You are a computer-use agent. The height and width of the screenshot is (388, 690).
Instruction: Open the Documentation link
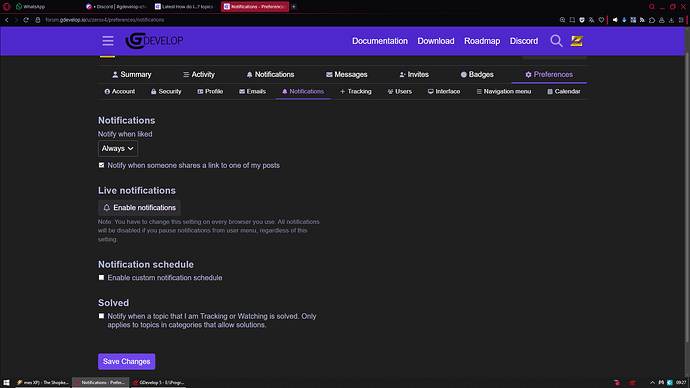coord(380,41)
